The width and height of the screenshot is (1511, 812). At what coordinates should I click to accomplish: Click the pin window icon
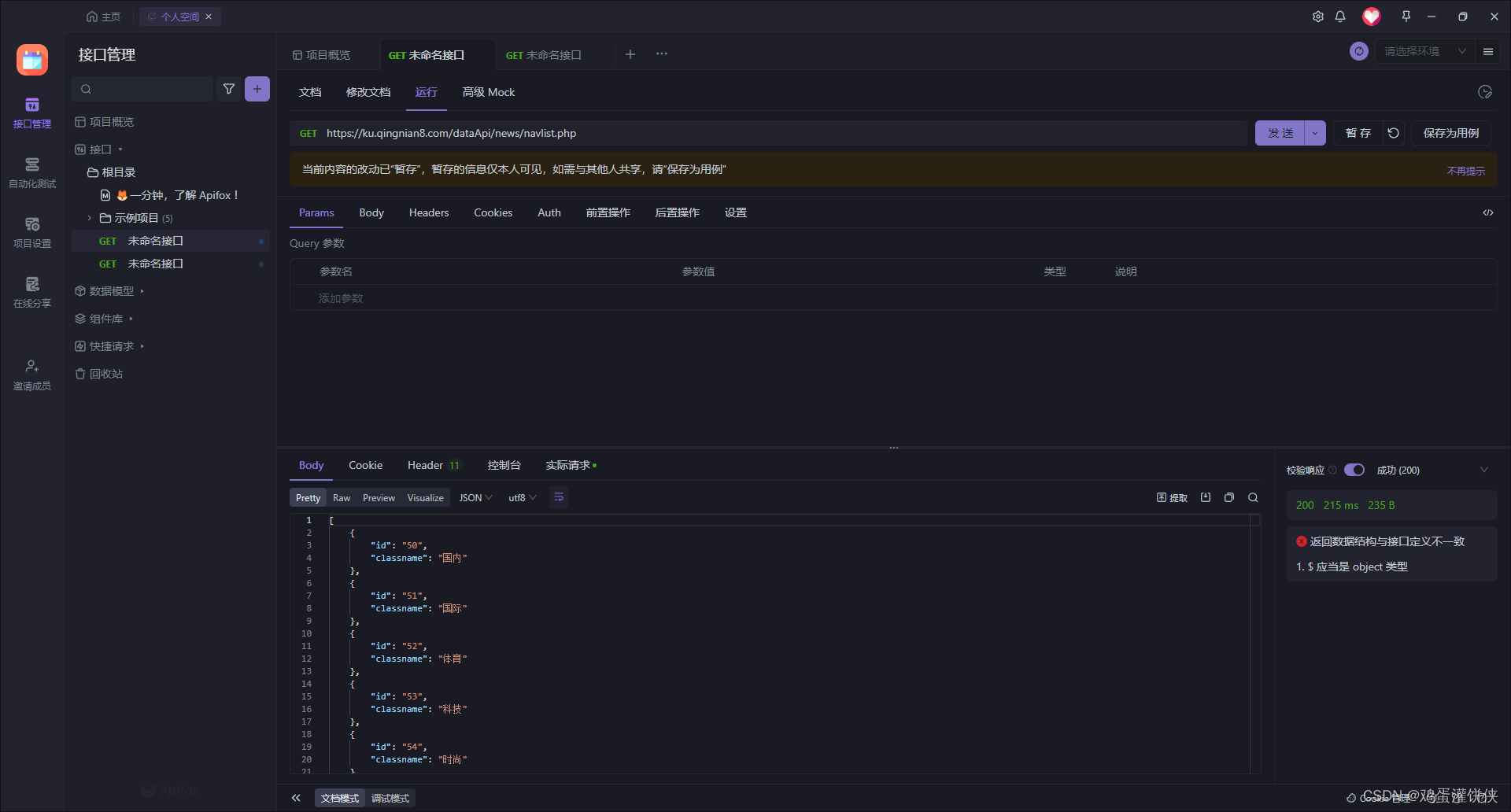coord(1406,17)
